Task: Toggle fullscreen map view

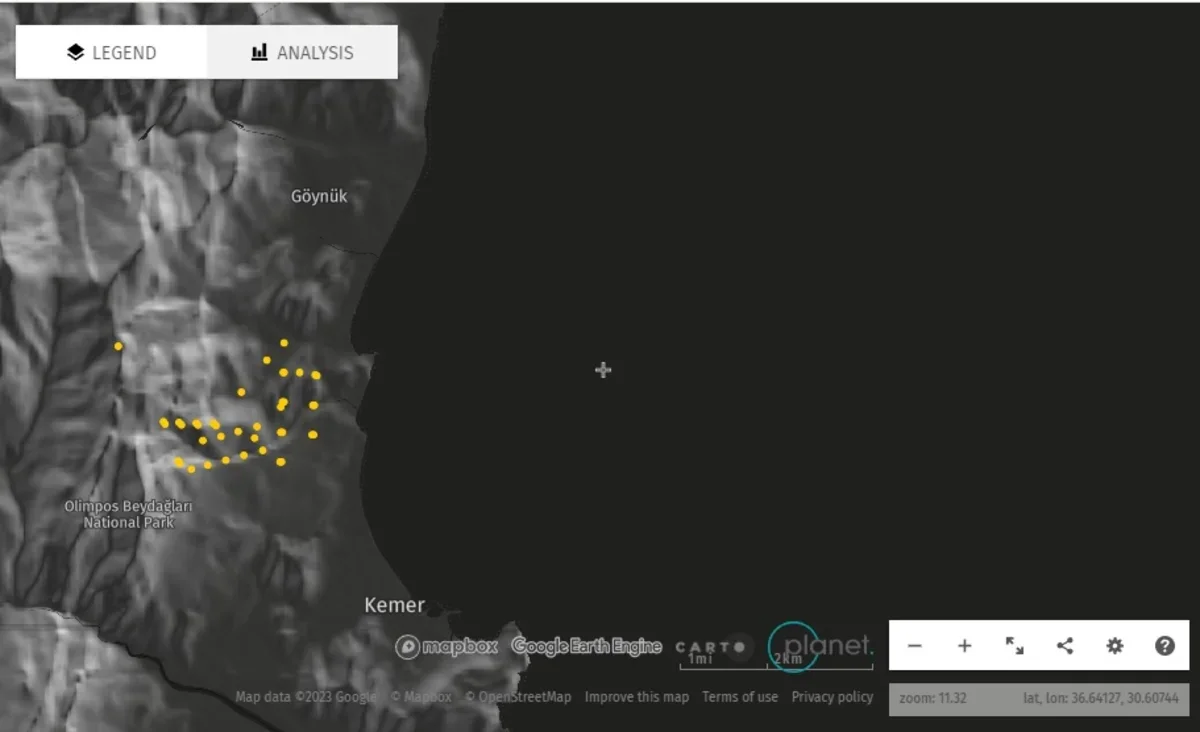Action: pyautogui.click(x=1014, y=646)
